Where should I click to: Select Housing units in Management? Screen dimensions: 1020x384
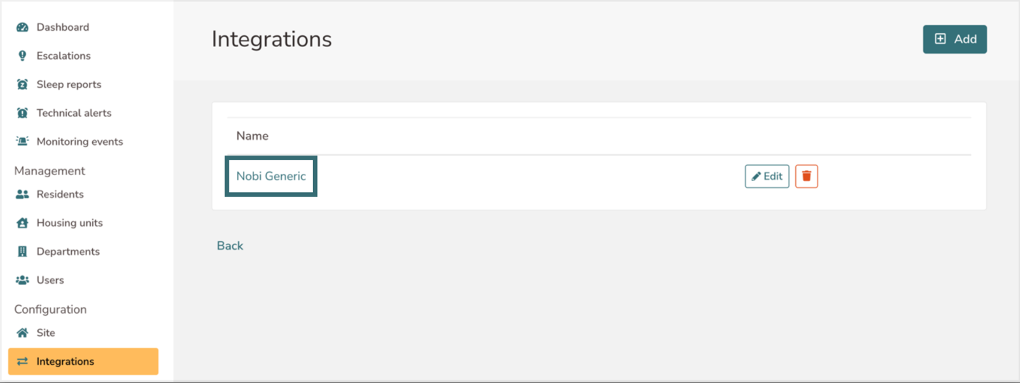[70, 223]
